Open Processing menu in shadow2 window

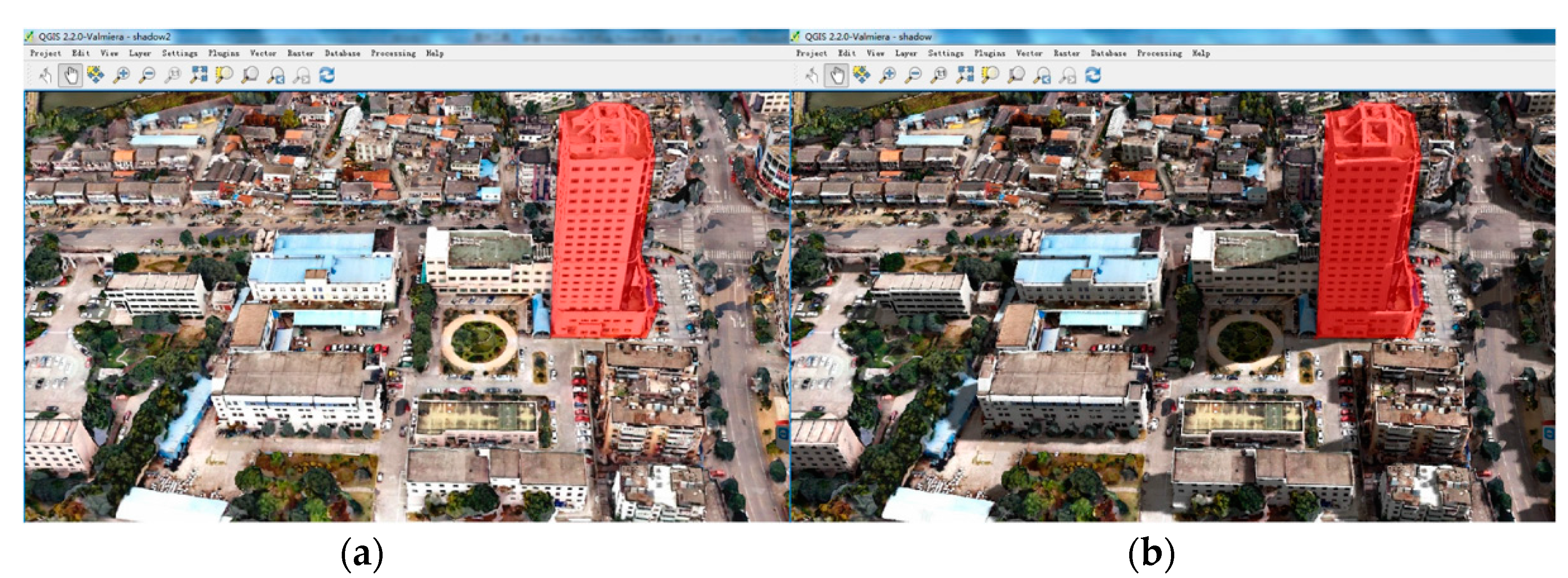point(393,53)
